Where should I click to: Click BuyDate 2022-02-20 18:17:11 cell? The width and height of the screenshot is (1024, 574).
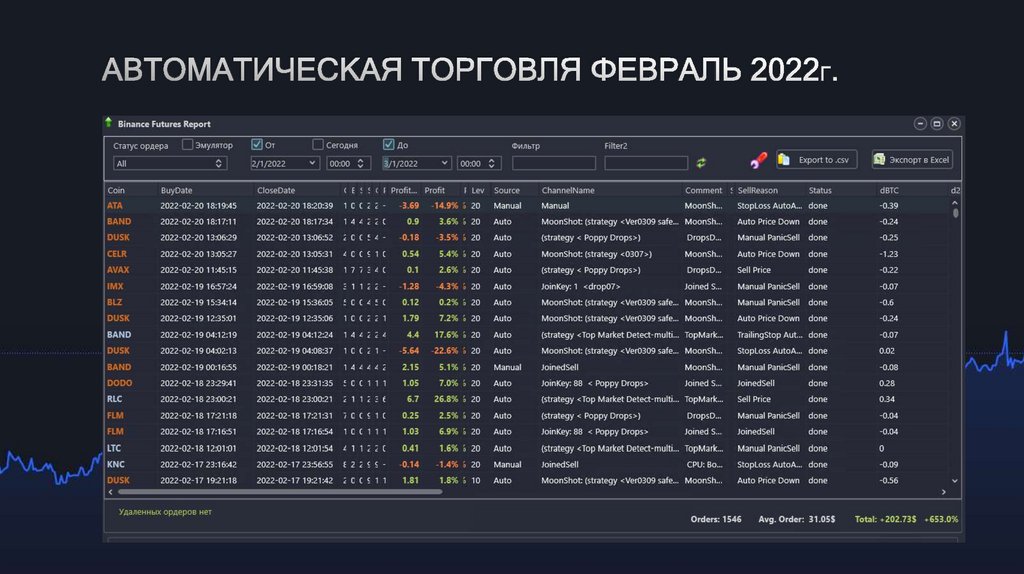[199, 222]
